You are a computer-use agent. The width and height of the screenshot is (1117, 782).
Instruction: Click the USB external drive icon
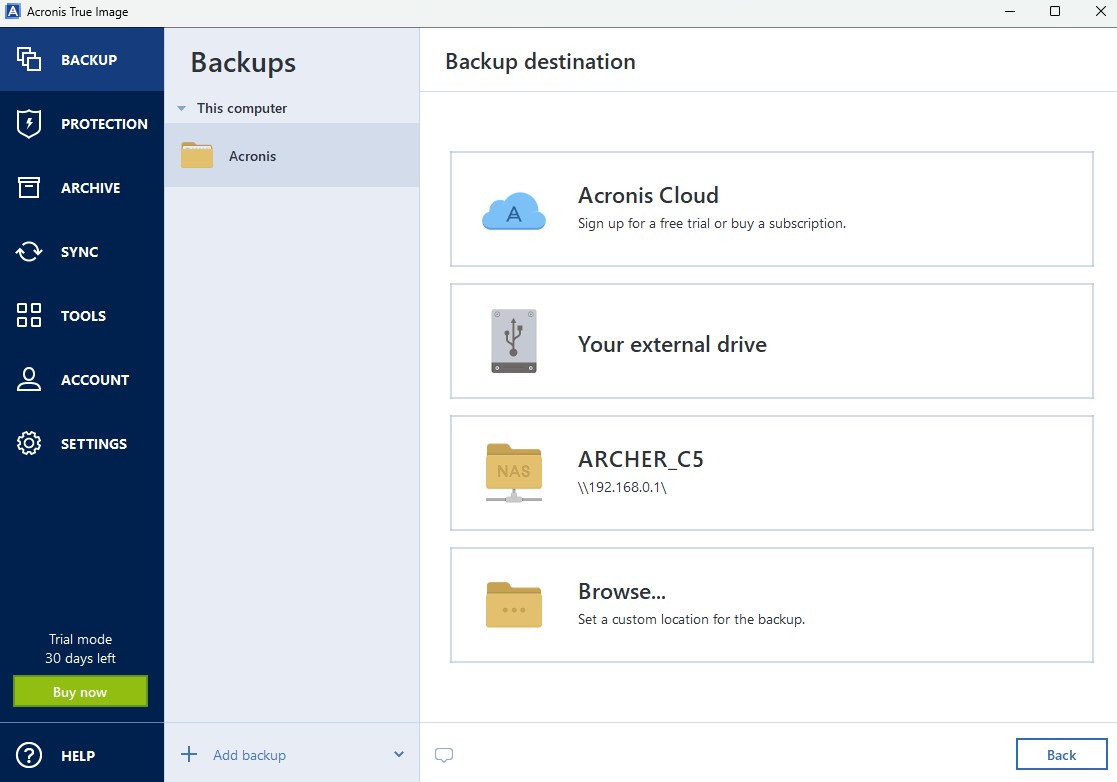[514, 341]
